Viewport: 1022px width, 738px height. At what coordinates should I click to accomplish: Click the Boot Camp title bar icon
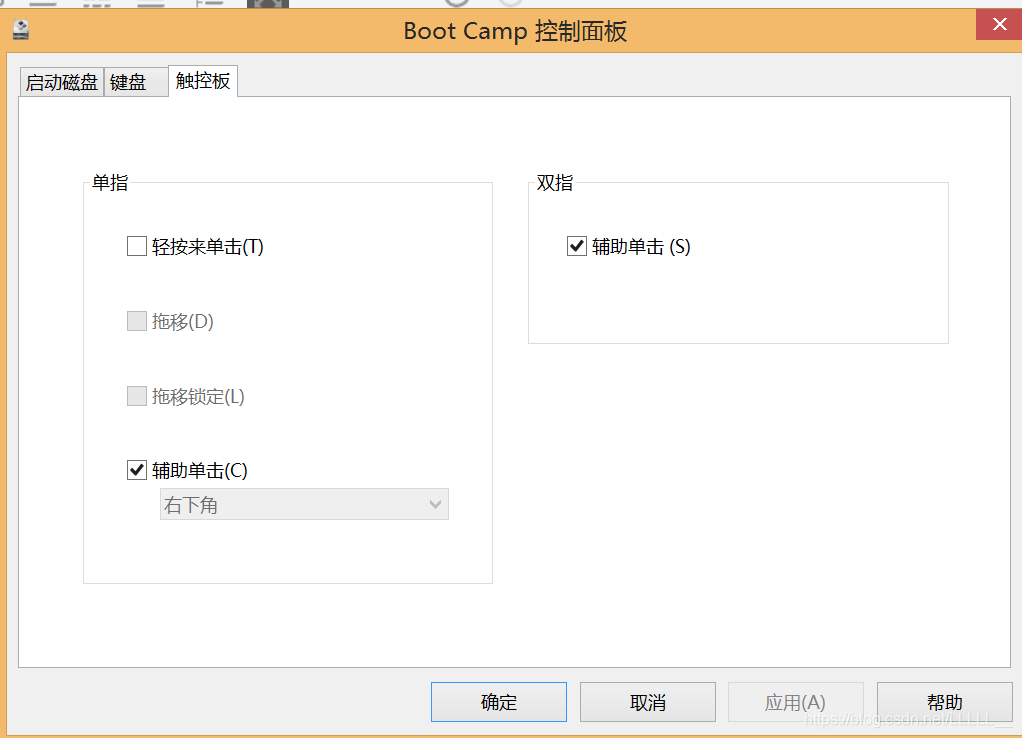21,29
